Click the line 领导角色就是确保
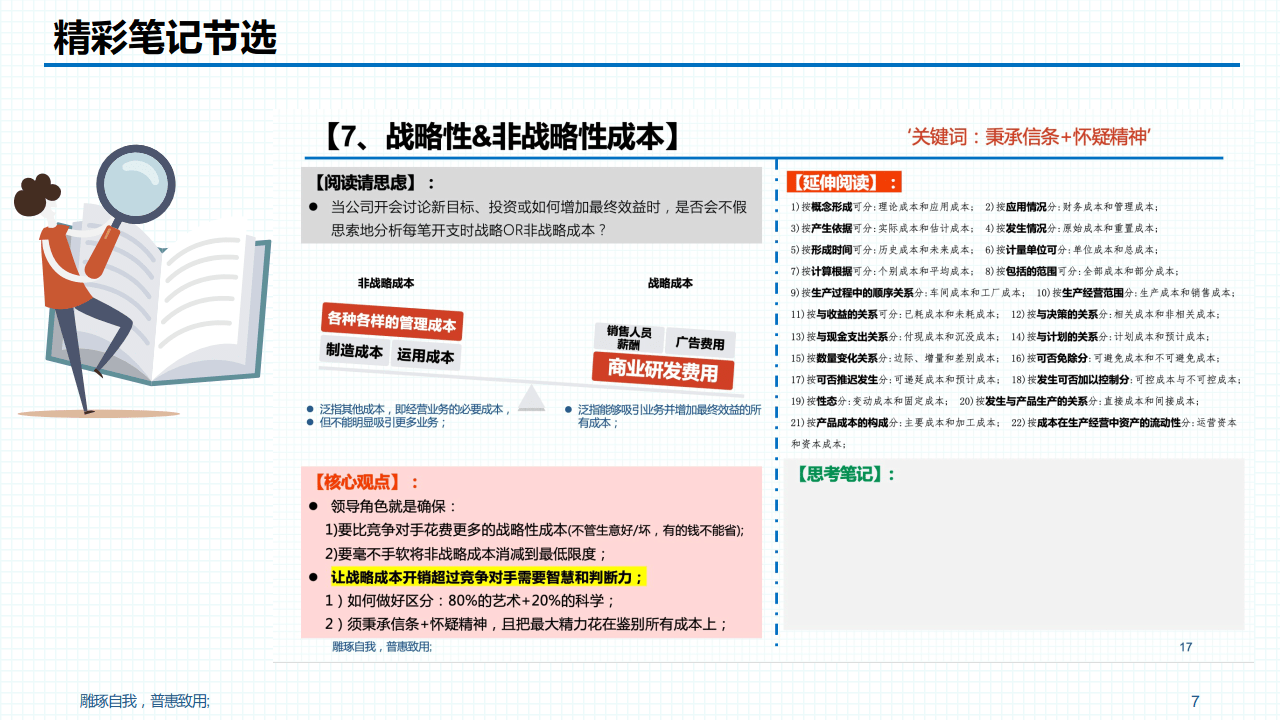This screenshot has width=1280, height=720. click(x=393, y=507)
